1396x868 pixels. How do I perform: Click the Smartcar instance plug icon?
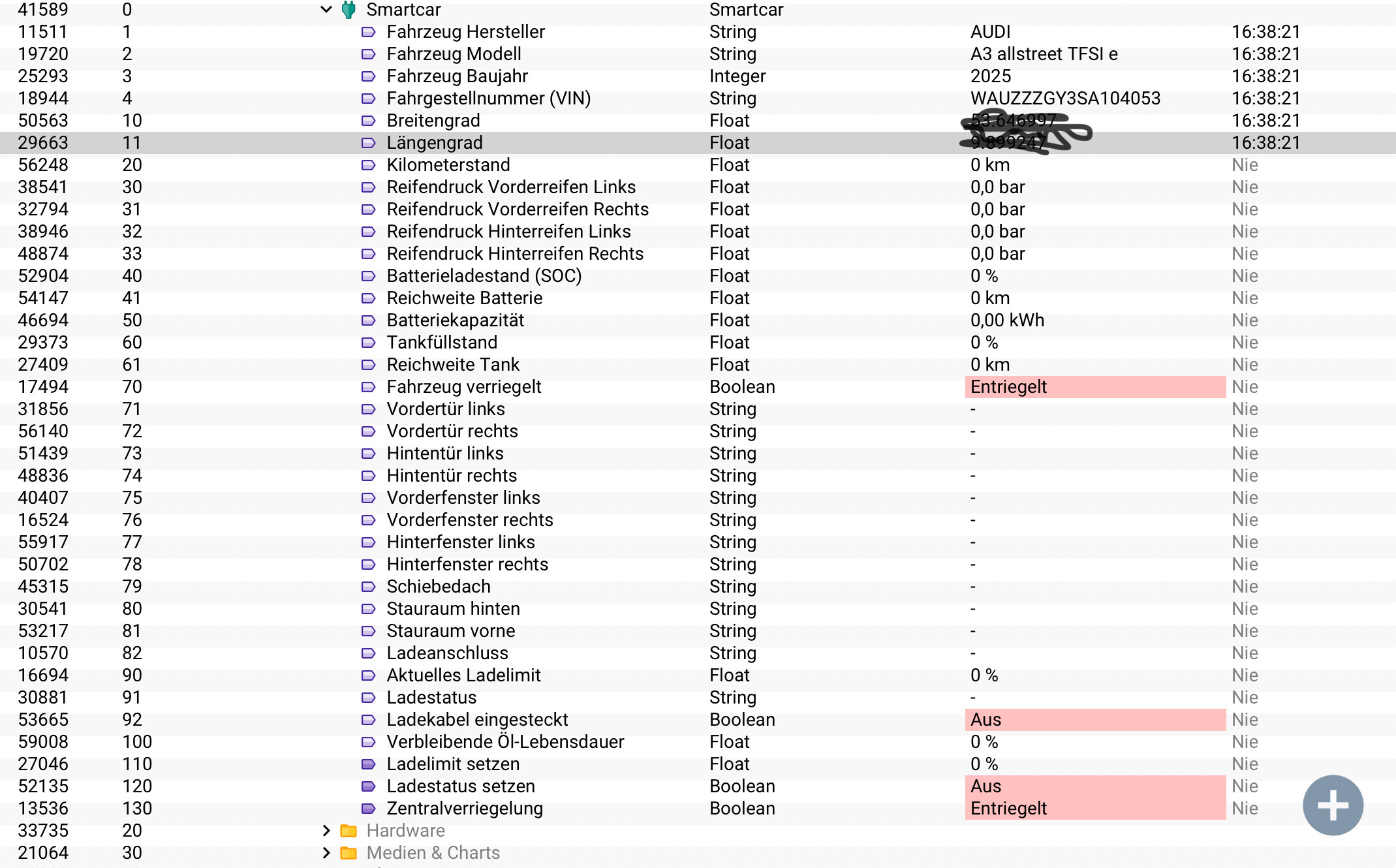[x=349, y=10]
